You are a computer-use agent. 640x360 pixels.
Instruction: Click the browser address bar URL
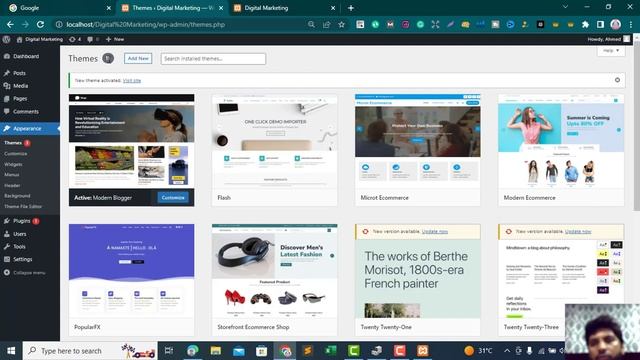click(146, 24)
